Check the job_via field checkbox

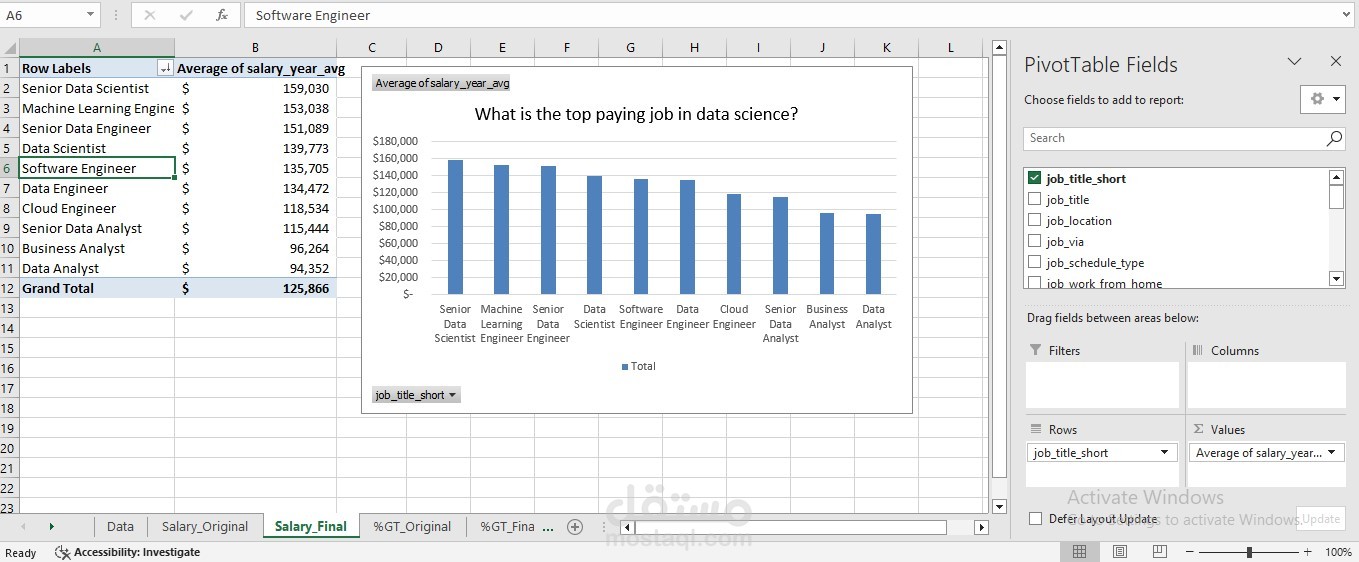pos(1034,241)
